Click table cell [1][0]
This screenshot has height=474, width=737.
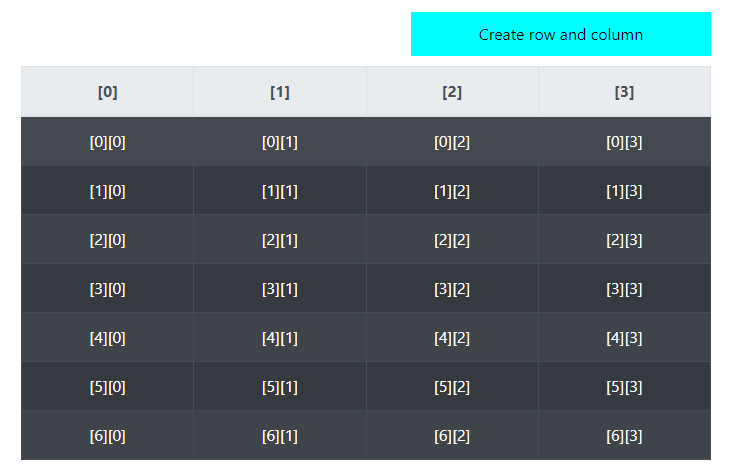pos(107,190)
